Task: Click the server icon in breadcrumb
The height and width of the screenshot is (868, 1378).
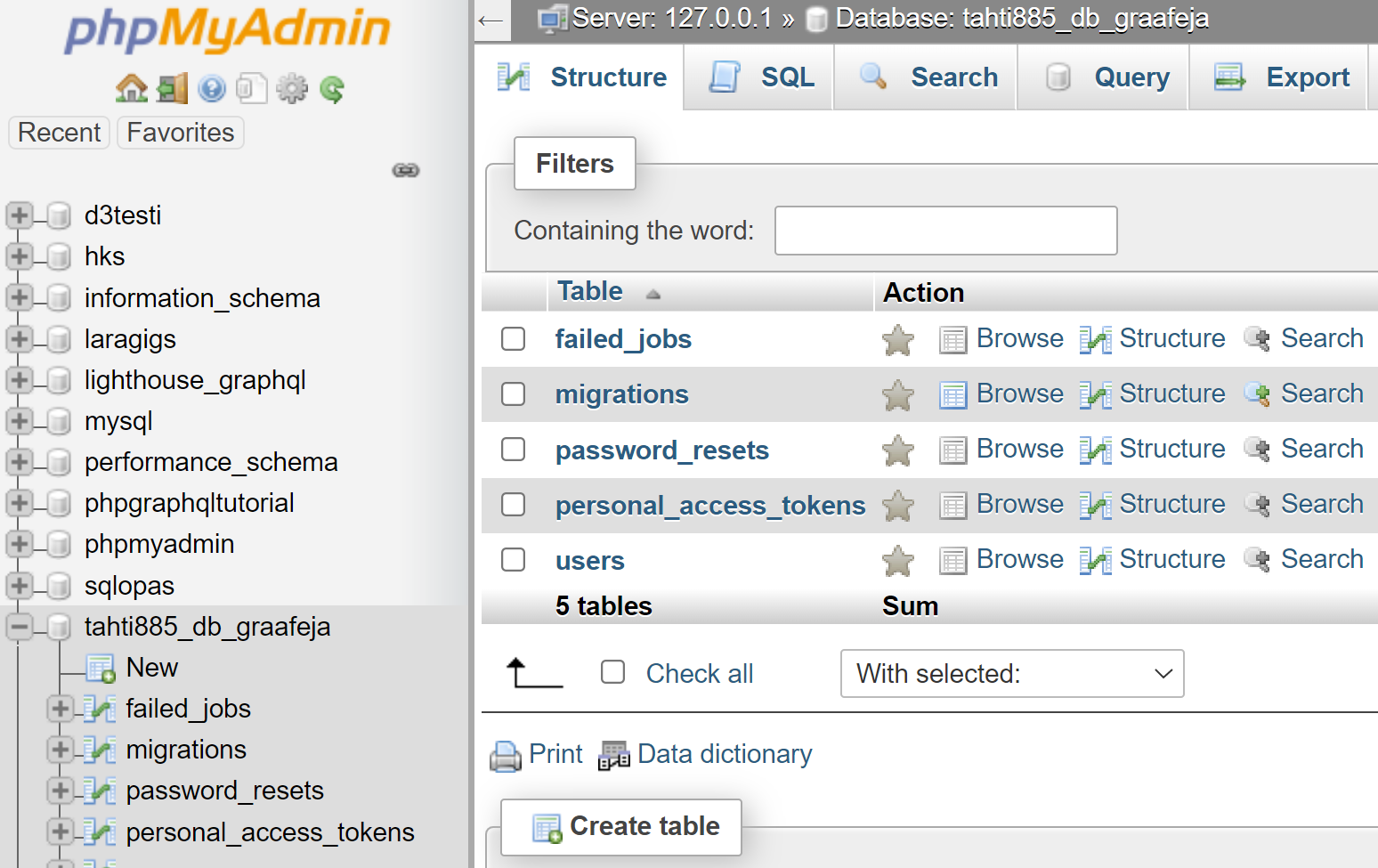Action: coord(553,18)
